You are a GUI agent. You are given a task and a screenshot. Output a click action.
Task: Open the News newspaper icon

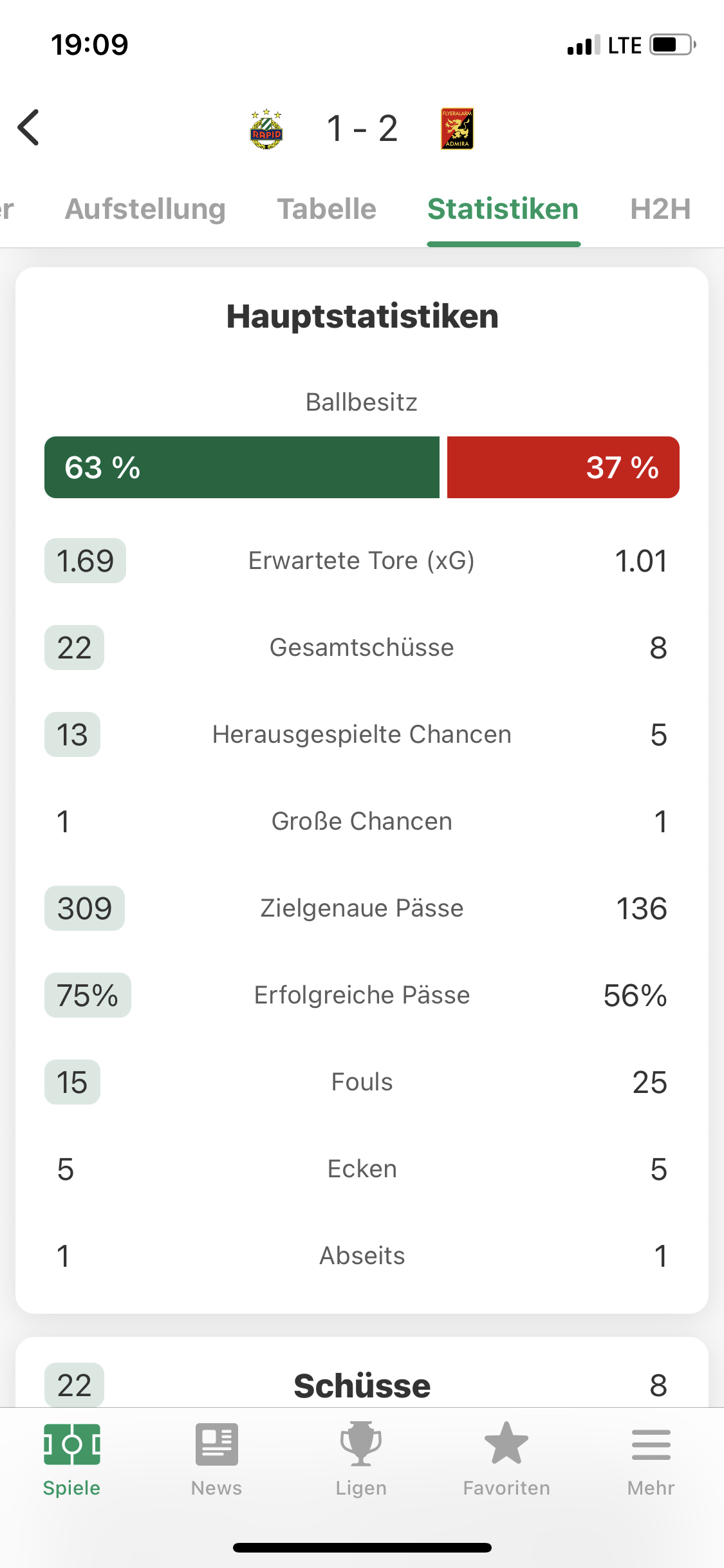coord(217,1444)
